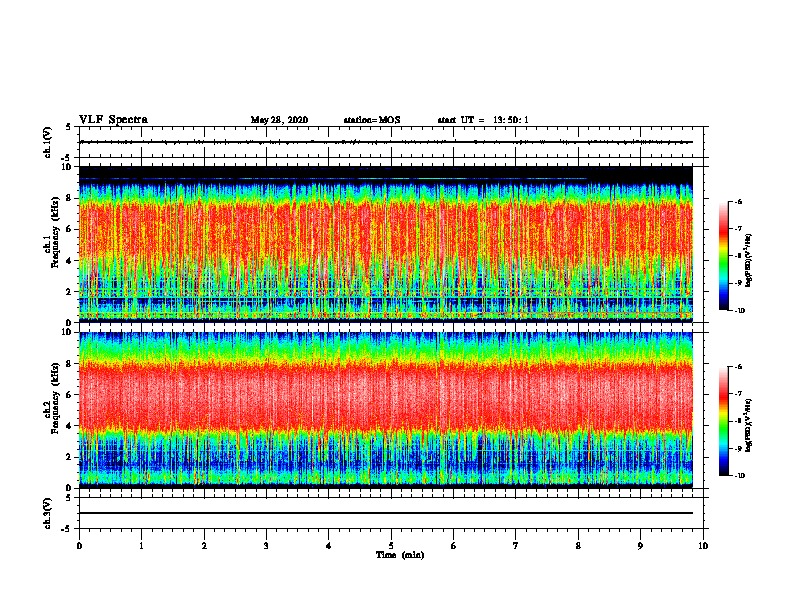The image size is (792, 612).
Task: Click the "-6" label on ch.1 colorbar
Action: 738,202
